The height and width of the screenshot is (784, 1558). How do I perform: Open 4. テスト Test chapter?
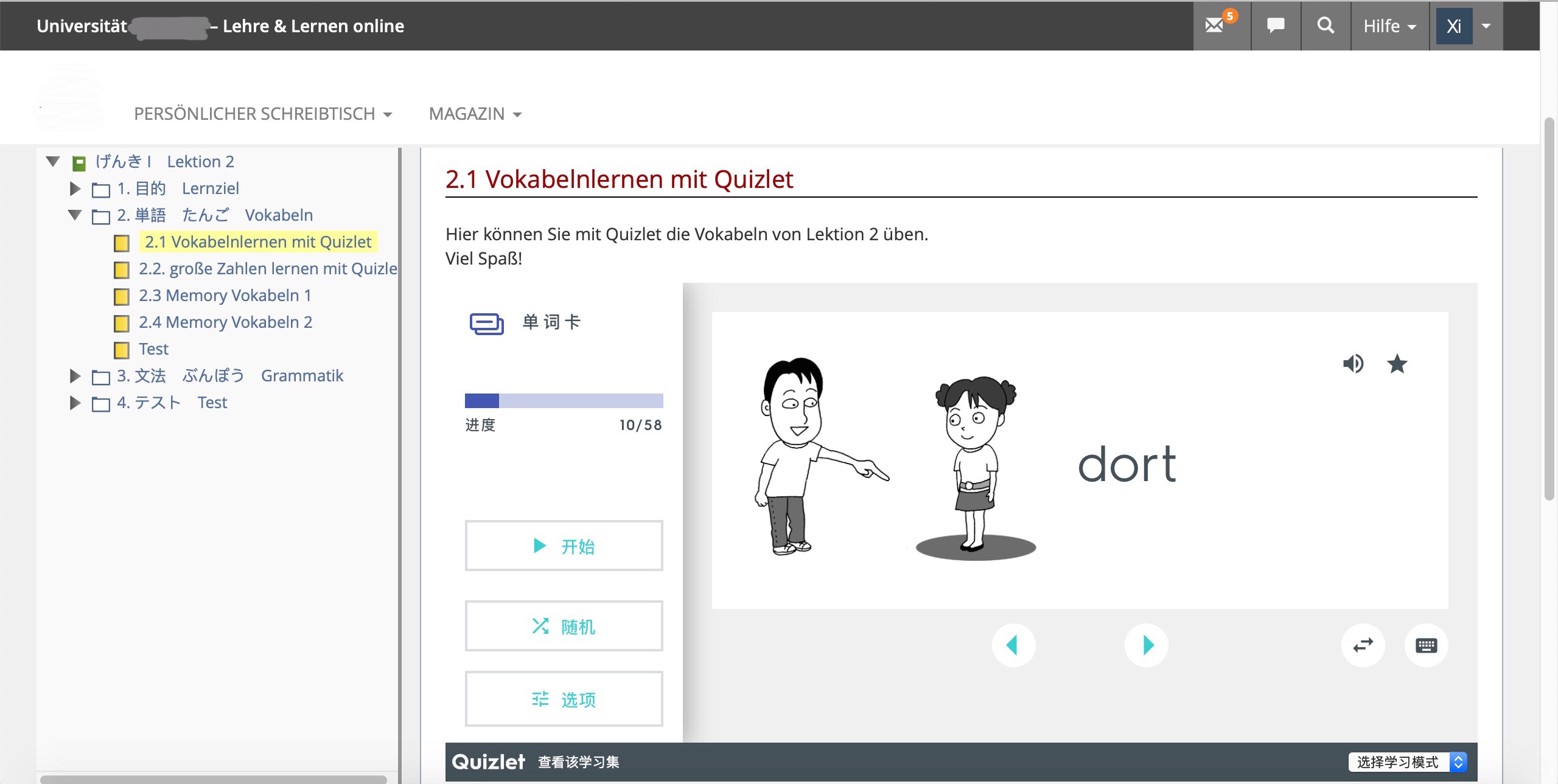tap(172, 403)
